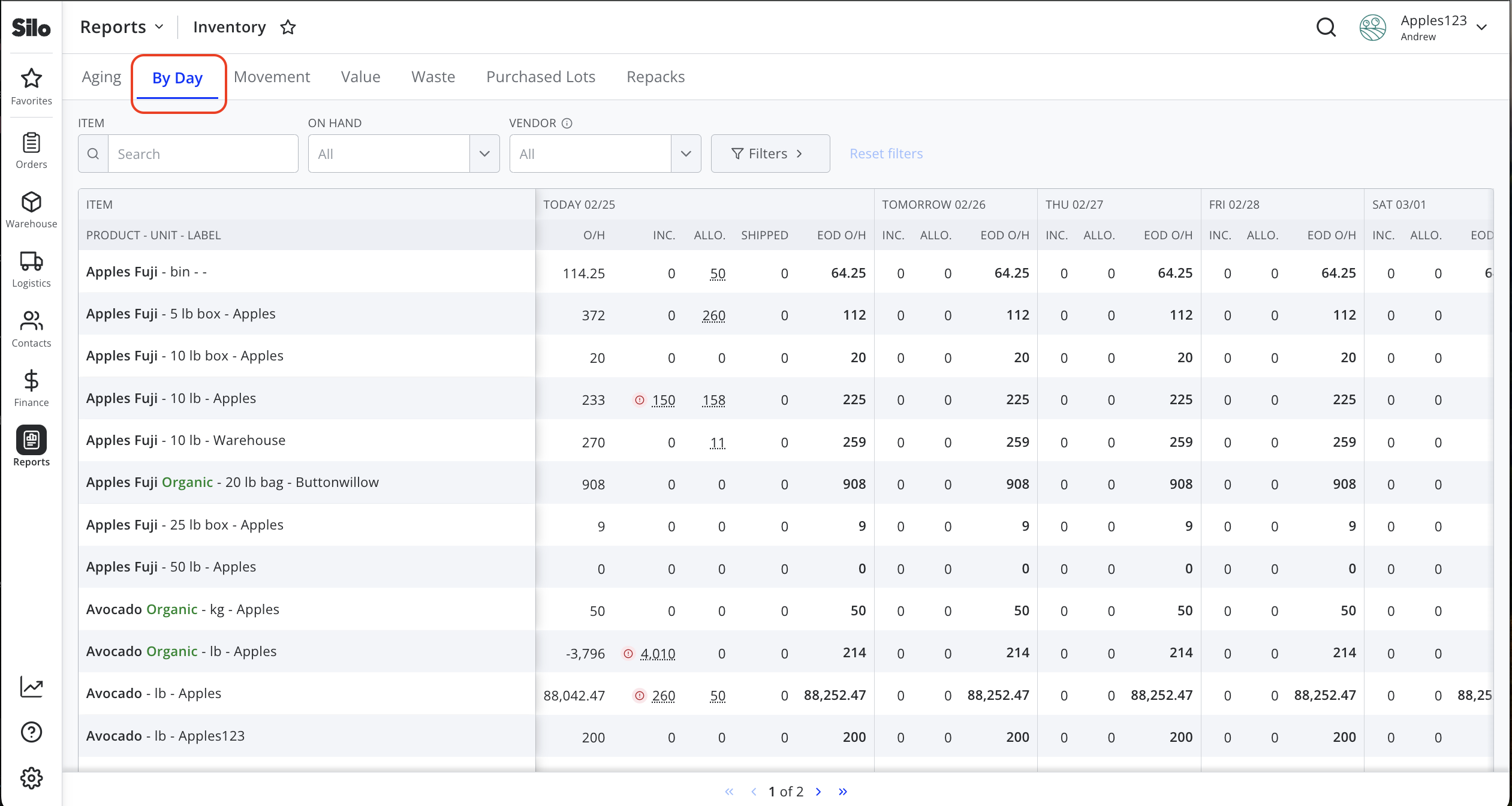Star the Inventory report as favorite
The width and height of the screenshot is (1512, 806).
(x=288, y=27)
